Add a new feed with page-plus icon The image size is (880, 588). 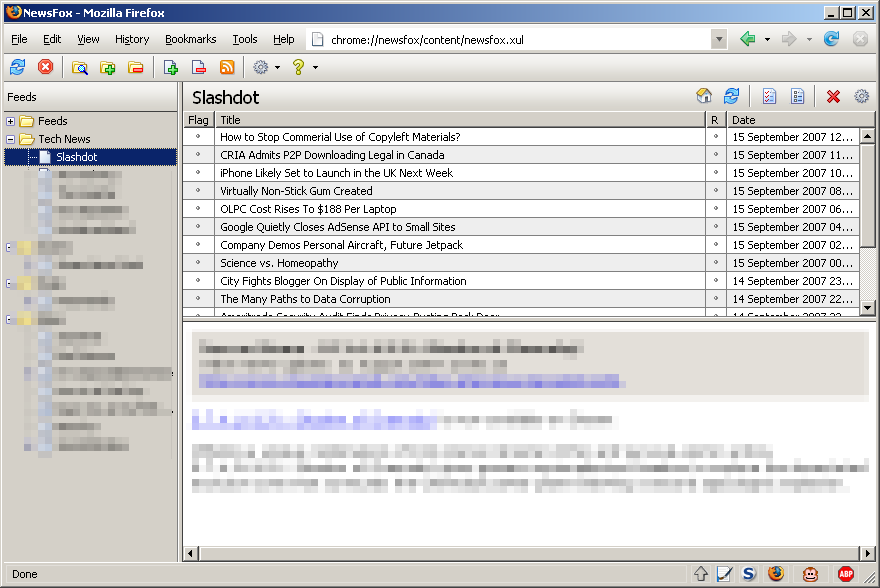(171, 68)
